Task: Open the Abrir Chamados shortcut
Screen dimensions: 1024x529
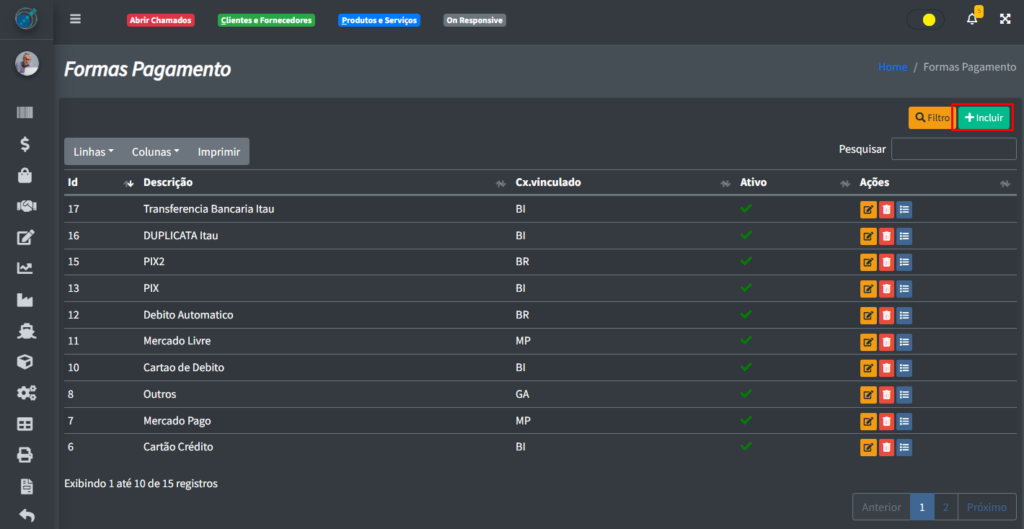Action: (161, 20)
